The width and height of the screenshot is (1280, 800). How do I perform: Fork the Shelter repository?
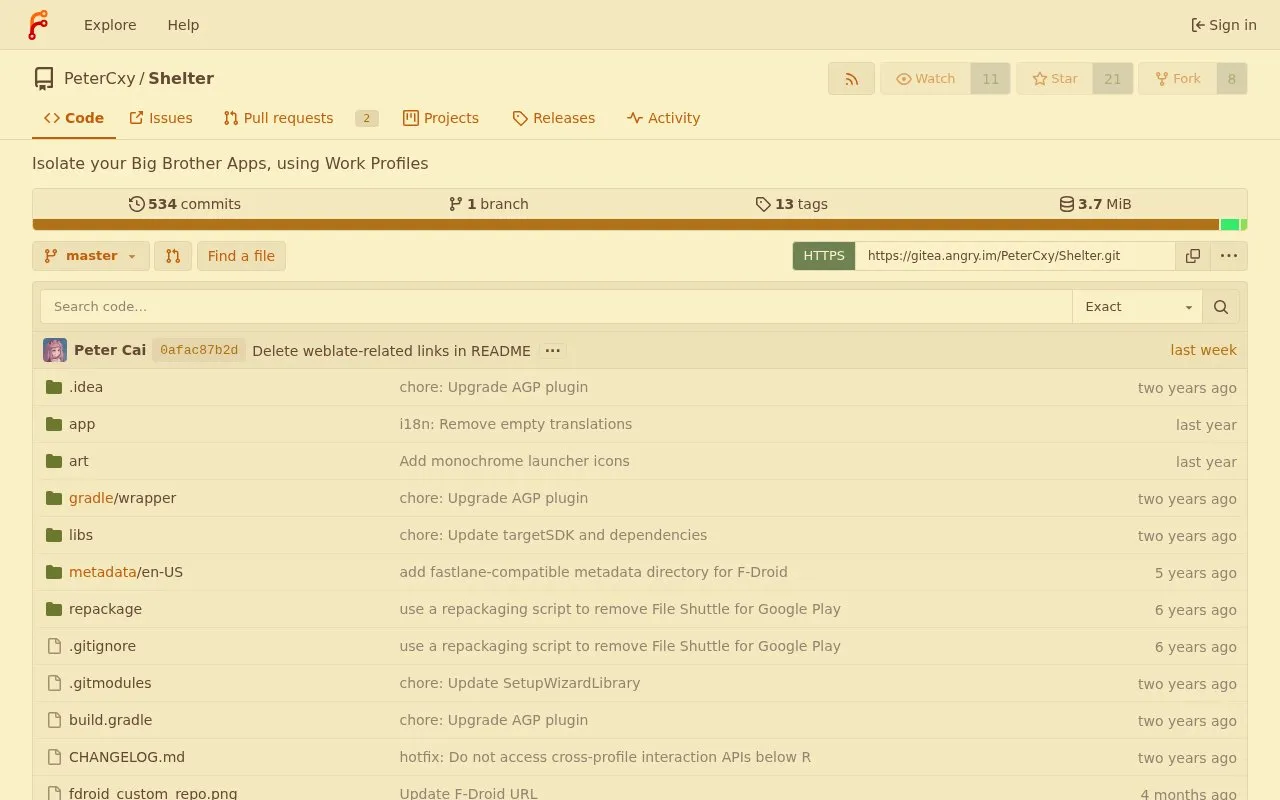coord(1177,79)
